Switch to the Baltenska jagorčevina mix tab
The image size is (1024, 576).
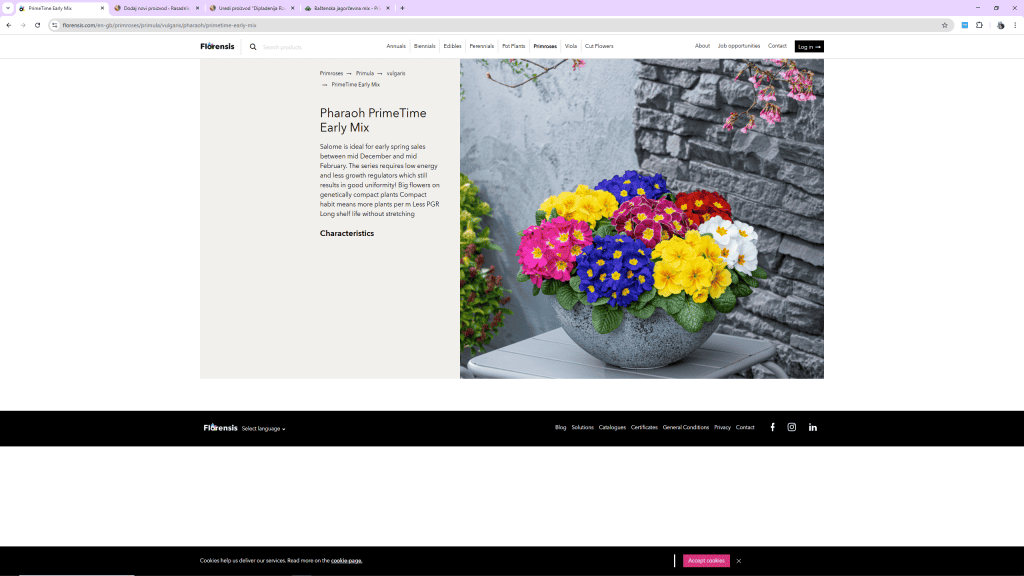coord(347,8)
